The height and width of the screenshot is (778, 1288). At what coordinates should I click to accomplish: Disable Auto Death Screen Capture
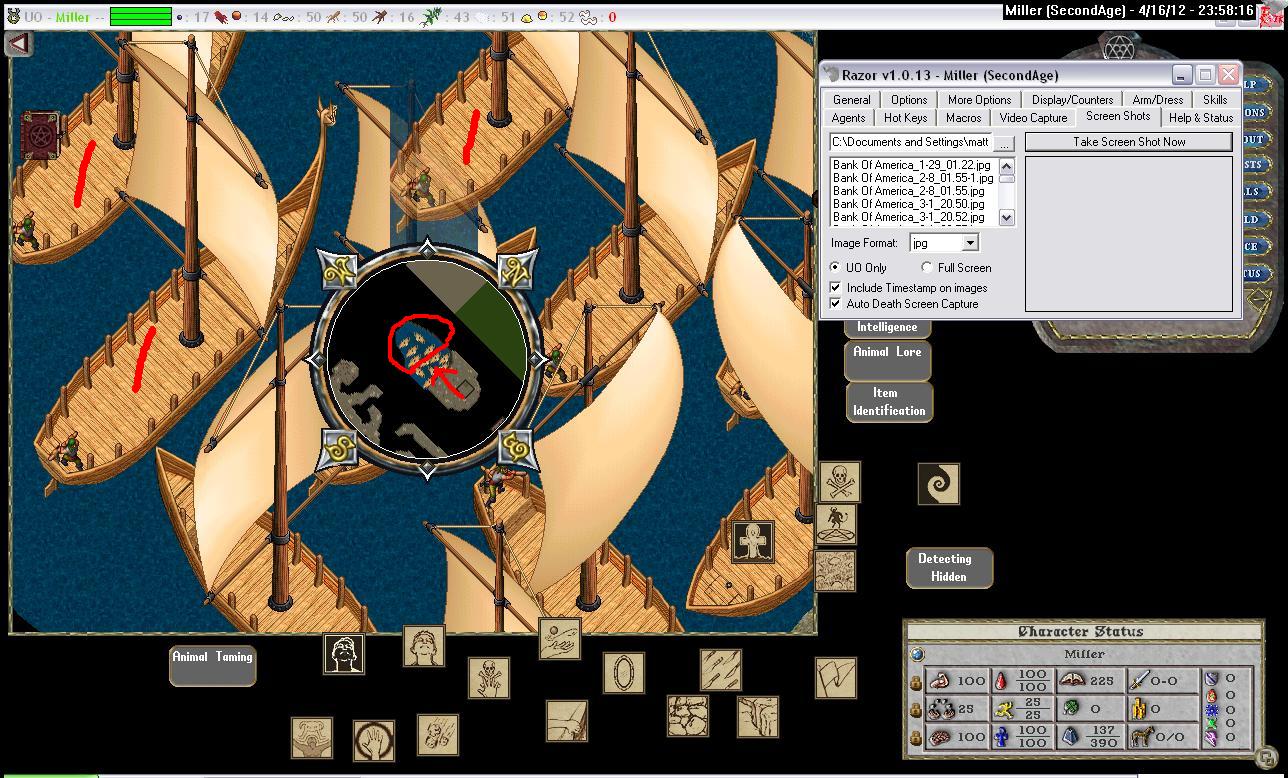click(836, 304)
